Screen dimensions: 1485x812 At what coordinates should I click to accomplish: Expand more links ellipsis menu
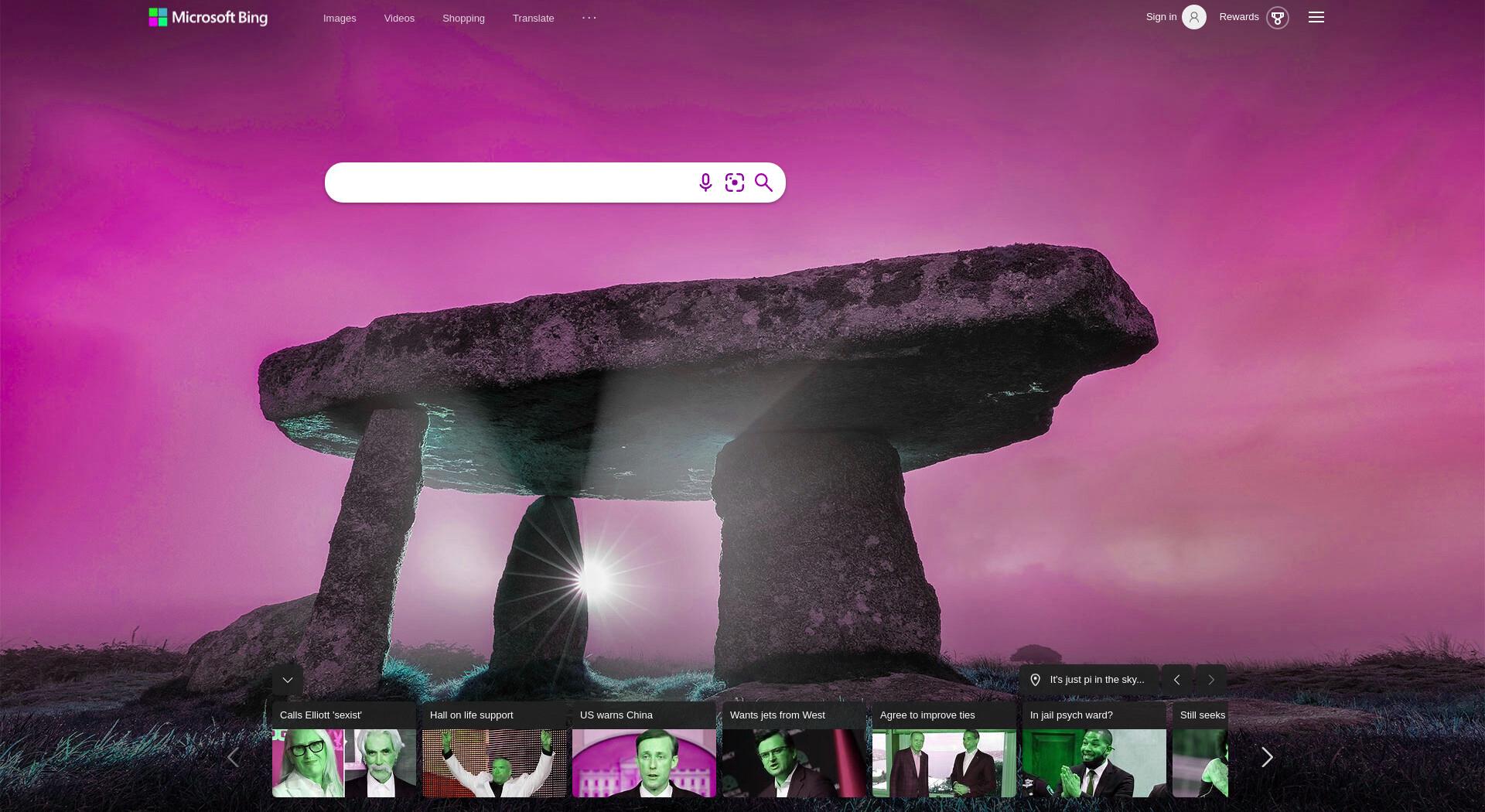click(x=589, y=18)
